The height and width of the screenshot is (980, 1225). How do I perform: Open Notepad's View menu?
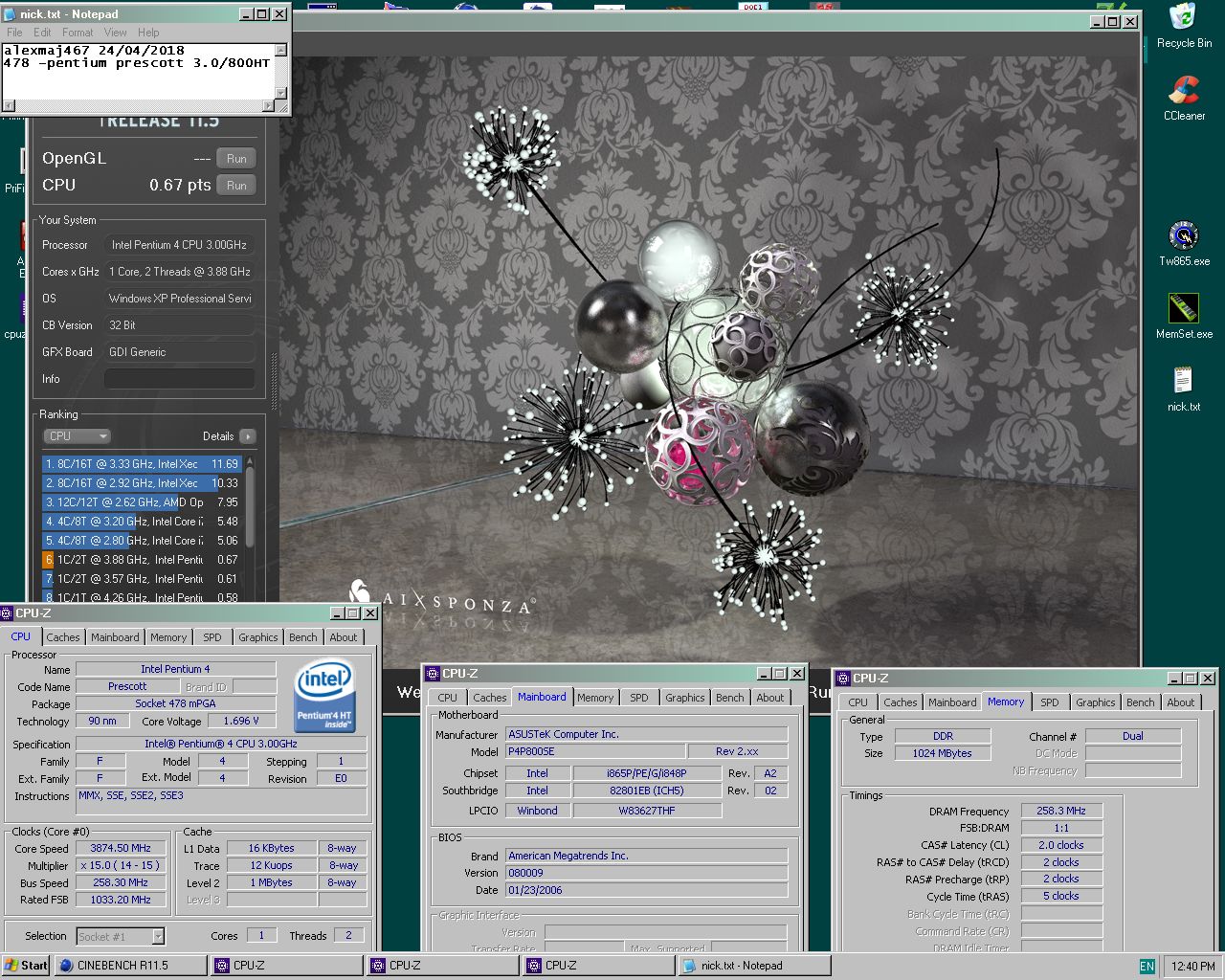pyautogui.click(x=115, y=33)
